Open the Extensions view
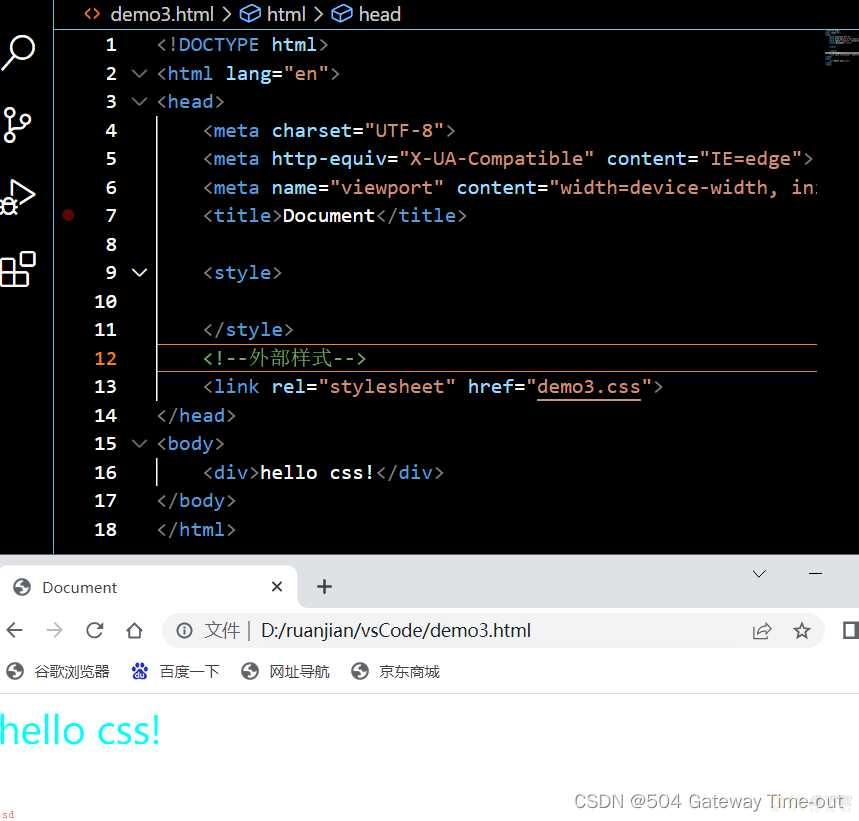Viewport: 859px width, 821px height. 18,268
